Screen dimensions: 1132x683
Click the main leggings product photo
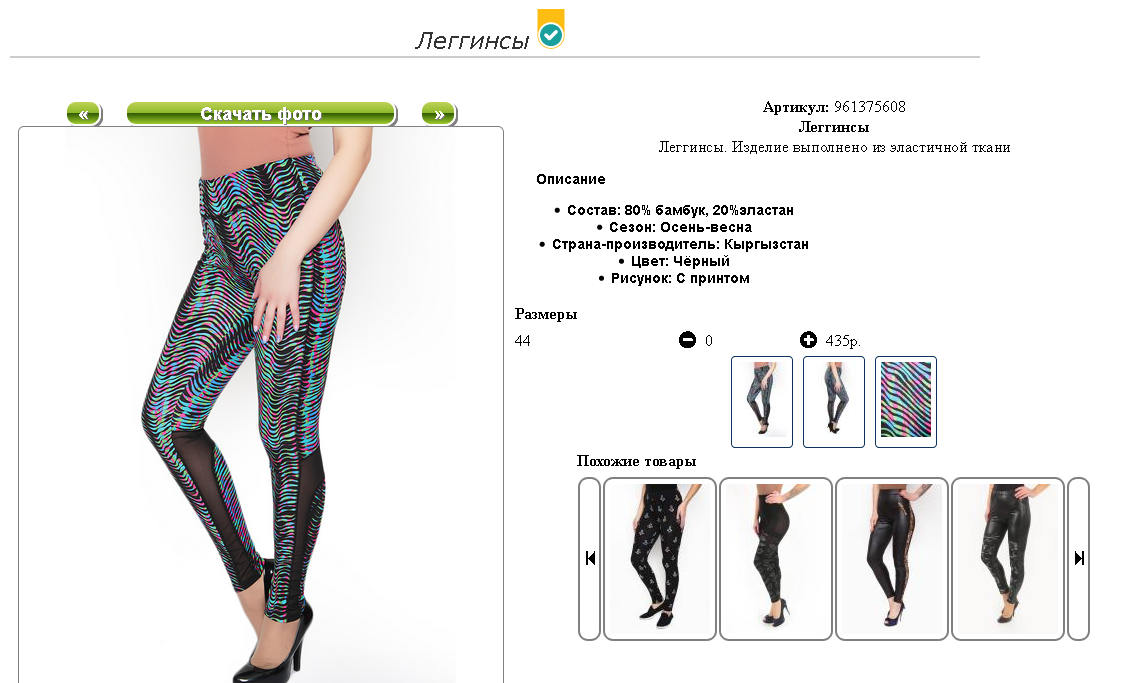click(261, 405)
